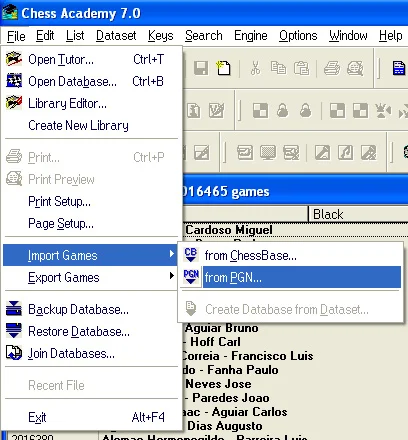This screenshot has height=440, width=408.
Task: Choose Backup Database entry
Action: coord(91,309)
